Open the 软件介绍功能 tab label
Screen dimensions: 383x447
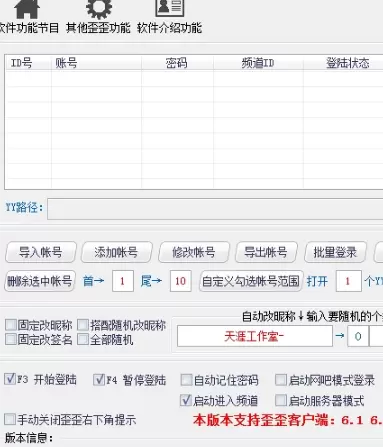click(x=169, y=28)
